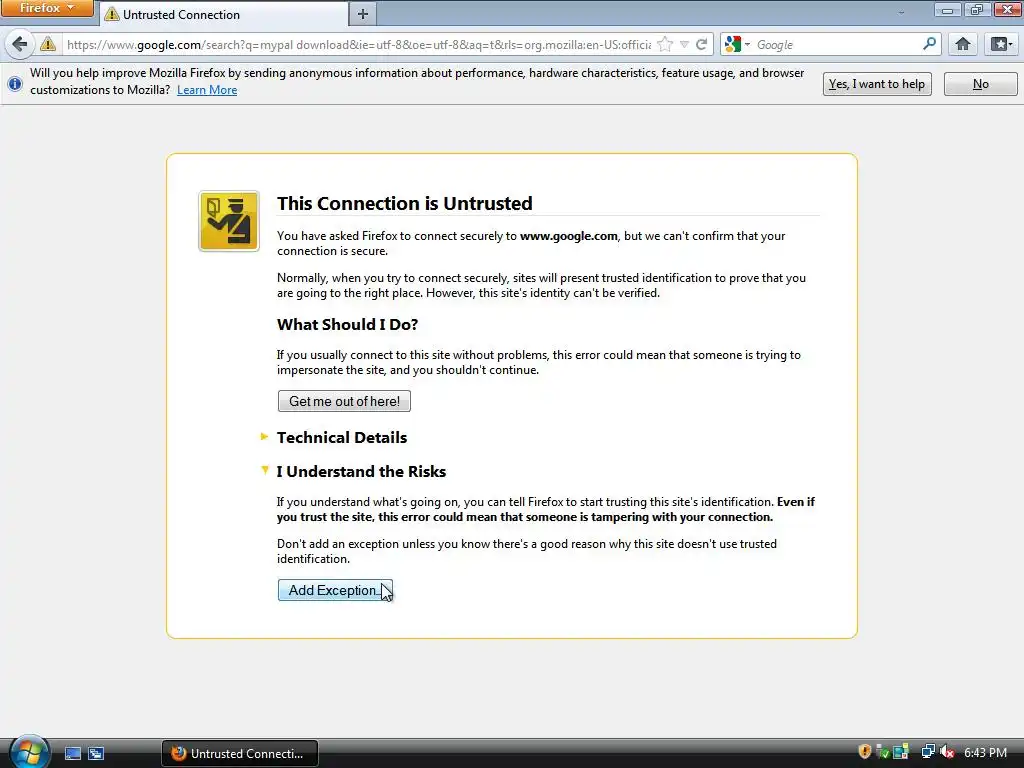The width and height of the screenshot is (1024, 768).
Task: Click the URL address bar field
Action: pyautogui.click(x=359, y=44)
